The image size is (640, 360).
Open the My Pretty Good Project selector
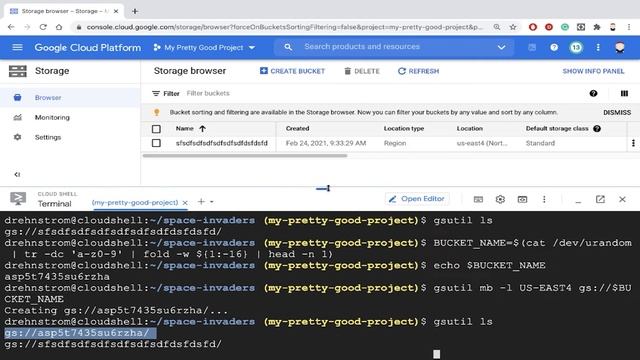point(204,48)
